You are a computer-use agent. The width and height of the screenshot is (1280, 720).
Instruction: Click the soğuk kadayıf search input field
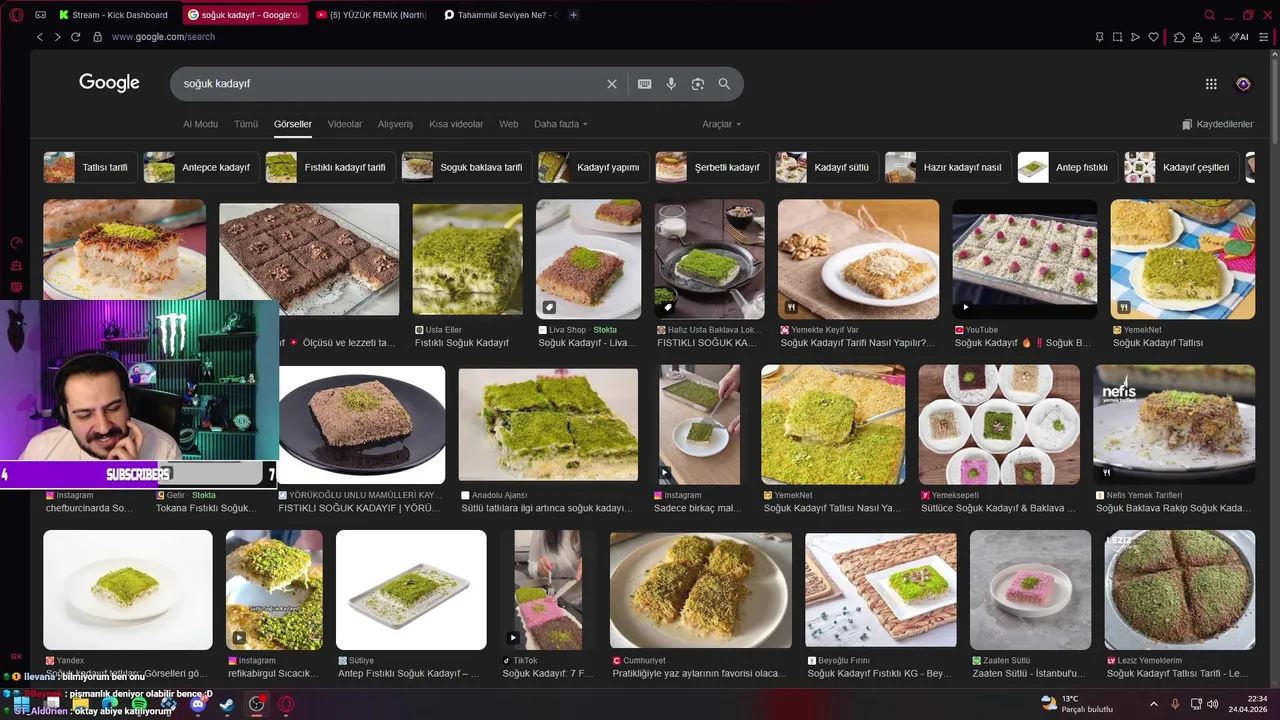pos(390,84)
